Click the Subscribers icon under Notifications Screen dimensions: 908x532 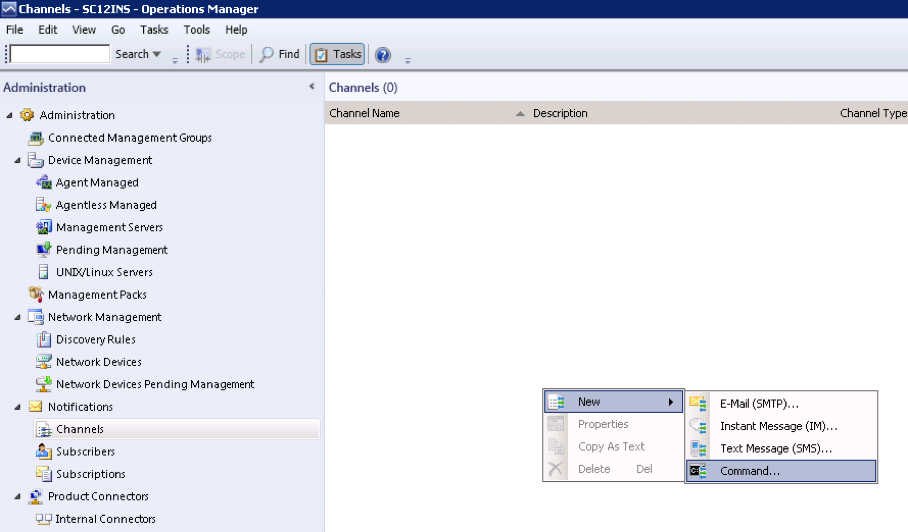pyautogui.click(x=44, y=452)
